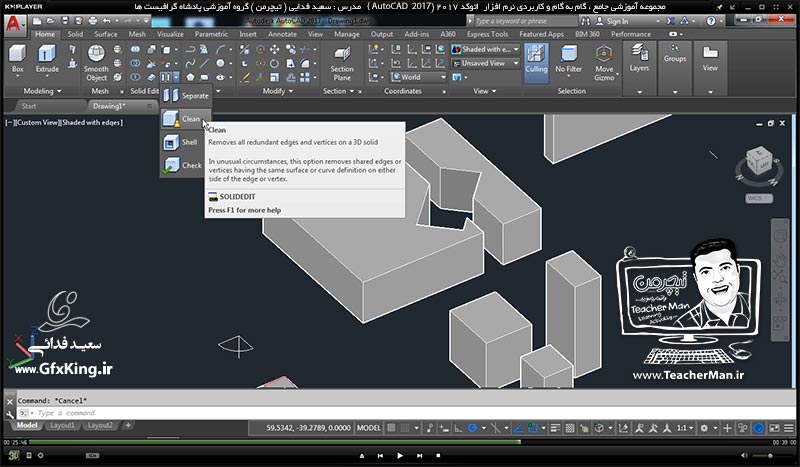
Task: Open the Layers panel button
Action: (x=639, y=68)
